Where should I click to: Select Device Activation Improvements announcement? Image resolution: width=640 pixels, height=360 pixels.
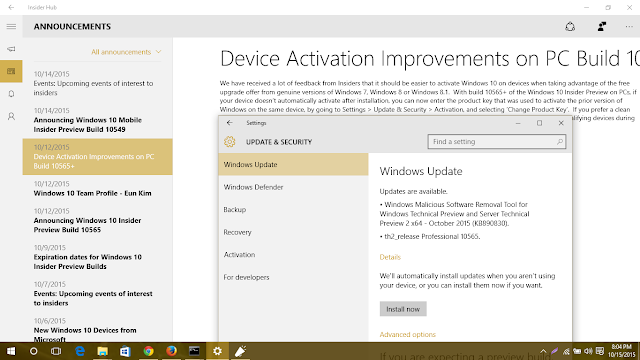coord(98,157)
